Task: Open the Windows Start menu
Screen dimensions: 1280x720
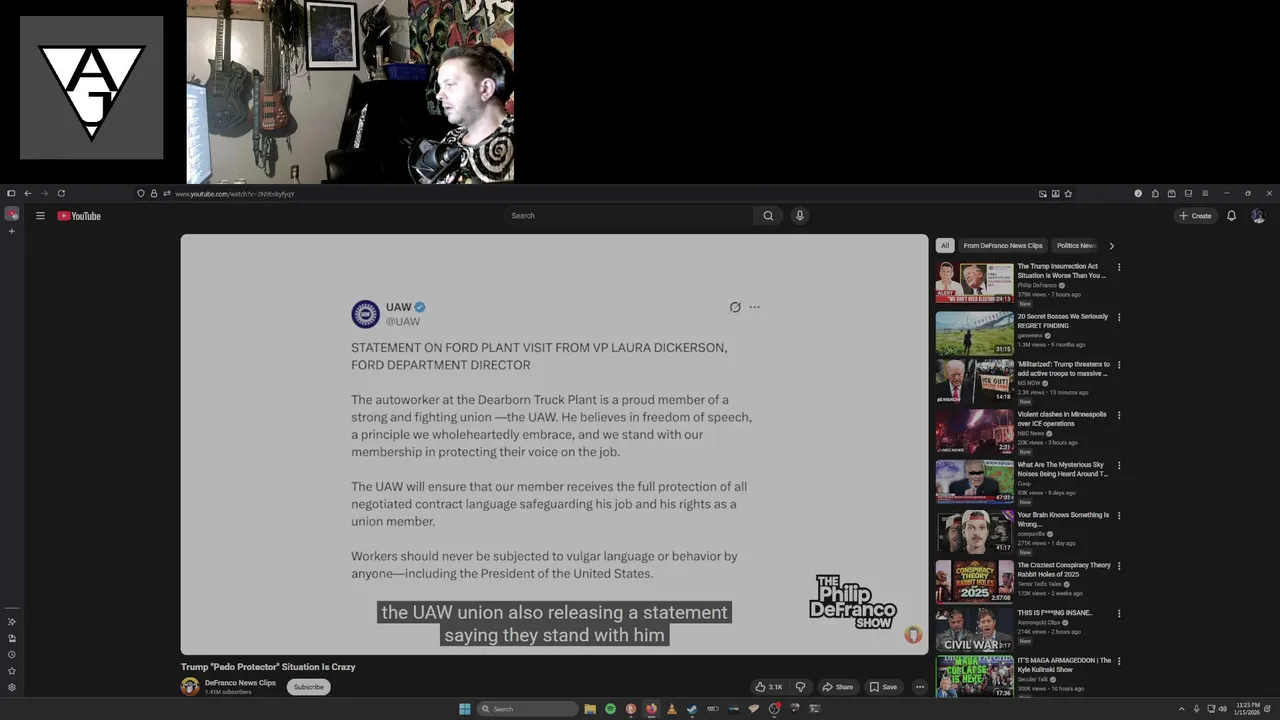Action: 465,709
